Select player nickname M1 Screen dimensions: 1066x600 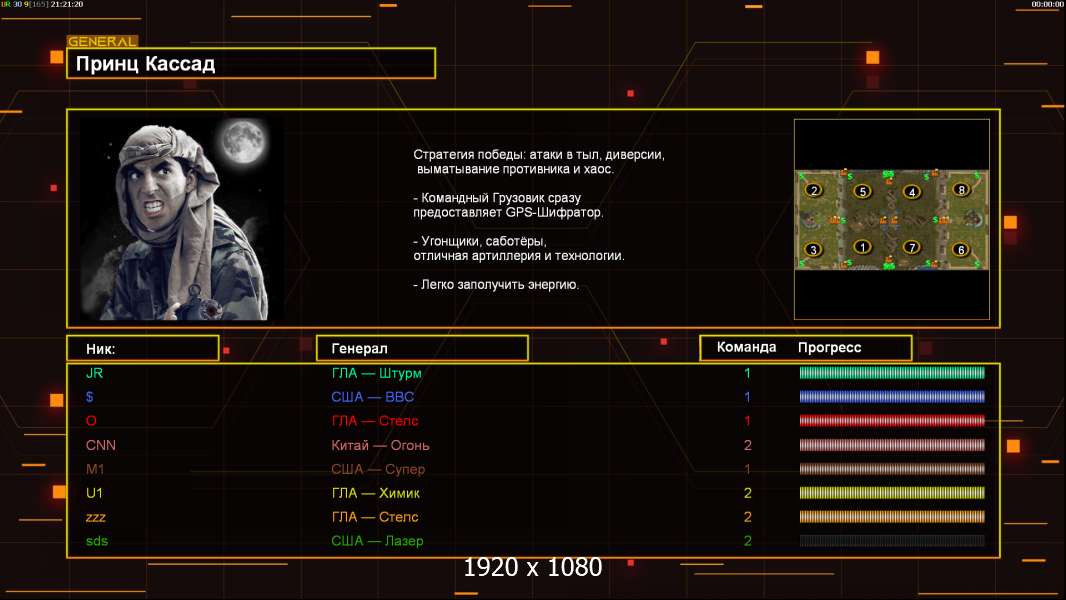95,469
